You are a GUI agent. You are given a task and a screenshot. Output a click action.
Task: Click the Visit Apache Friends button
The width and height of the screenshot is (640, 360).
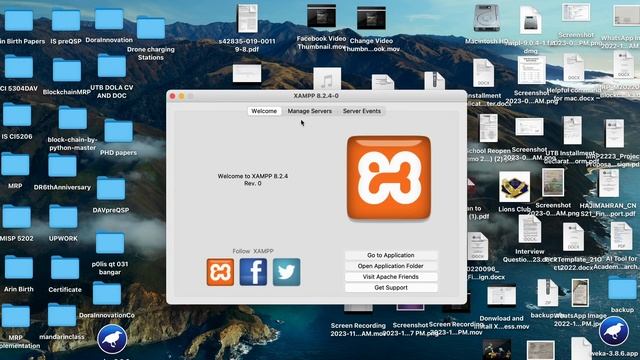[x=391, y=277]
